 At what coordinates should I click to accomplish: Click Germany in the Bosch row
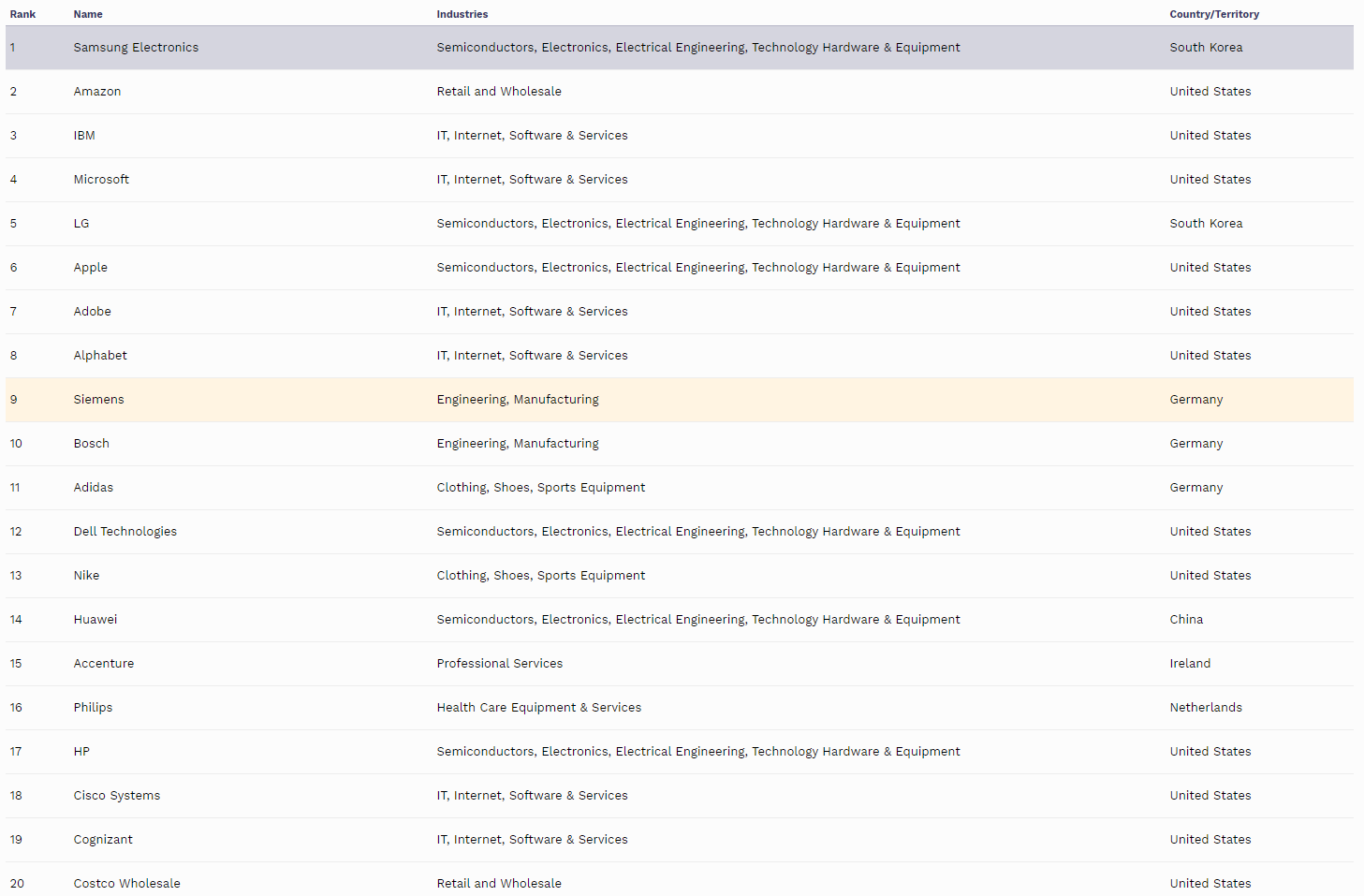coord(1195,444)
